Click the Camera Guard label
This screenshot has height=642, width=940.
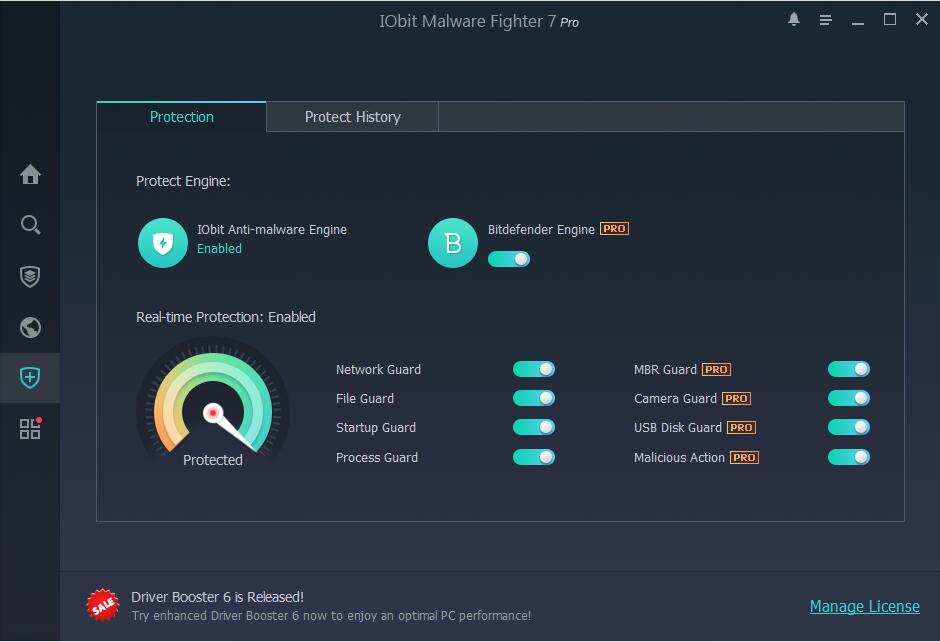[x=676, y=398]
